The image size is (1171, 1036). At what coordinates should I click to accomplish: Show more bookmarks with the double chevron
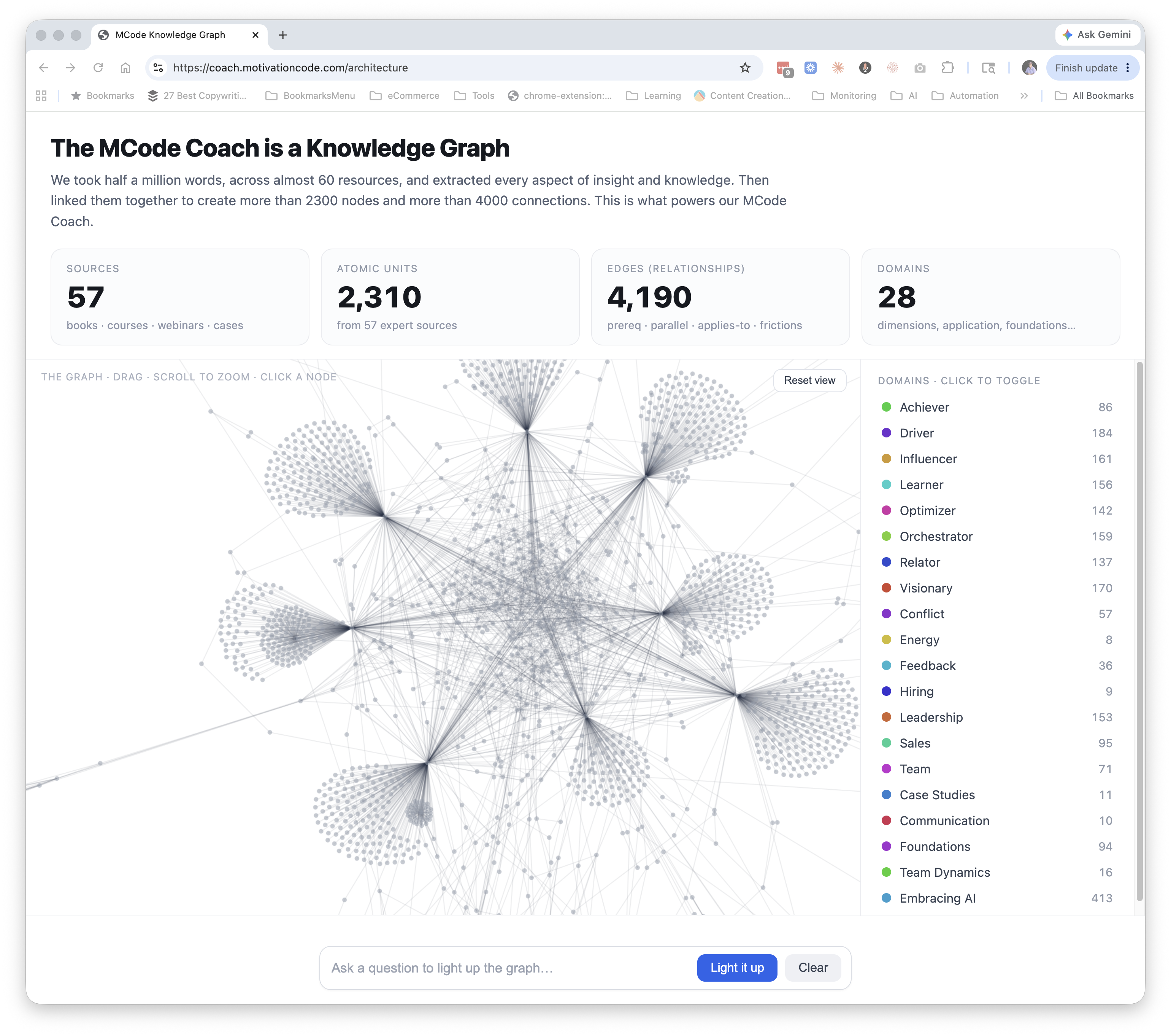[1024, 96]
